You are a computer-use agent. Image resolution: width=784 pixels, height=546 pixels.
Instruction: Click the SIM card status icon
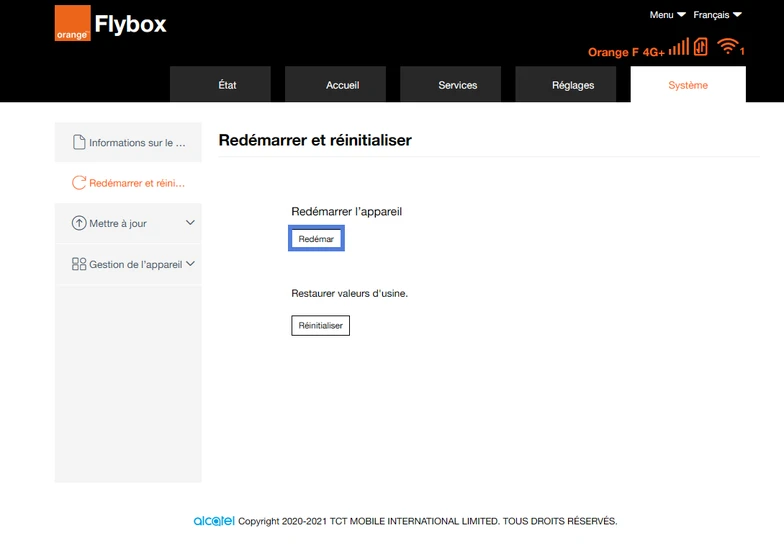(x=700, y=47)
